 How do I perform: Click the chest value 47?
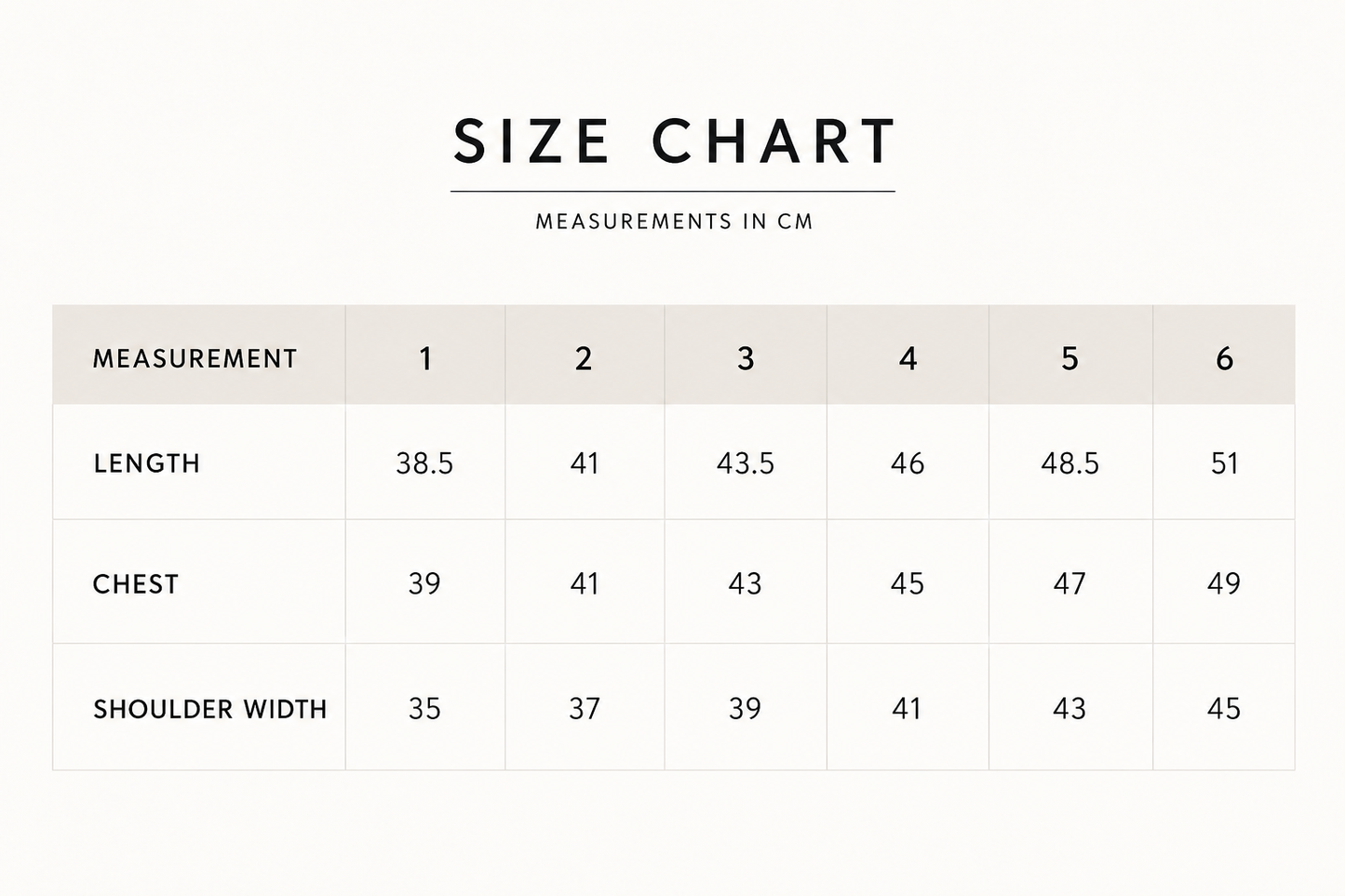point(1069,583)
